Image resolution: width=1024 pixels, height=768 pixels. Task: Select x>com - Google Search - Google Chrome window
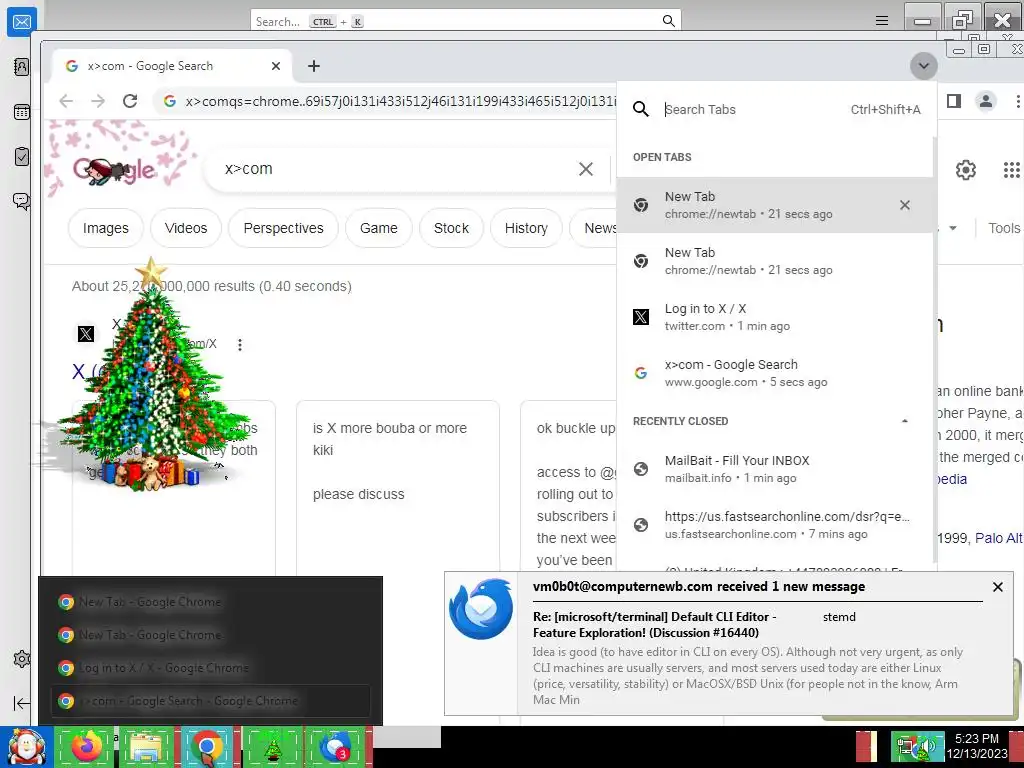[x=210, y=701]
